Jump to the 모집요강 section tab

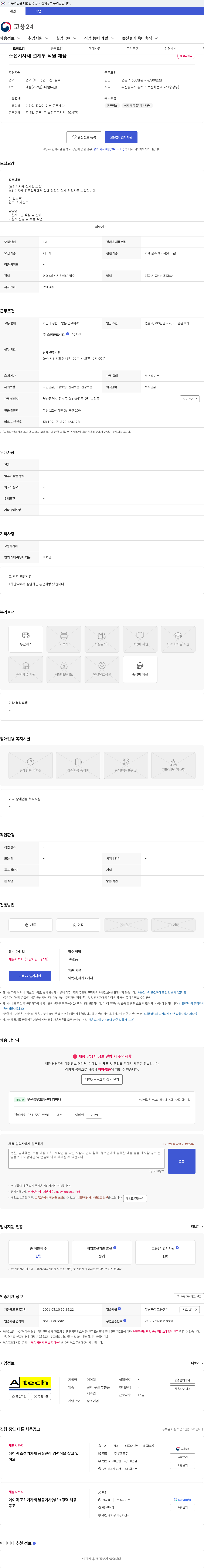click(19, 49)
